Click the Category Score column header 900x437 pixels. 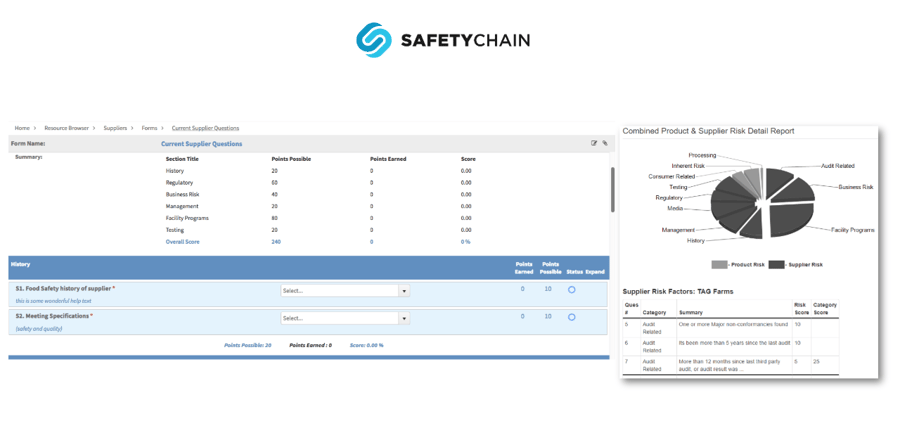coord(825,309)
